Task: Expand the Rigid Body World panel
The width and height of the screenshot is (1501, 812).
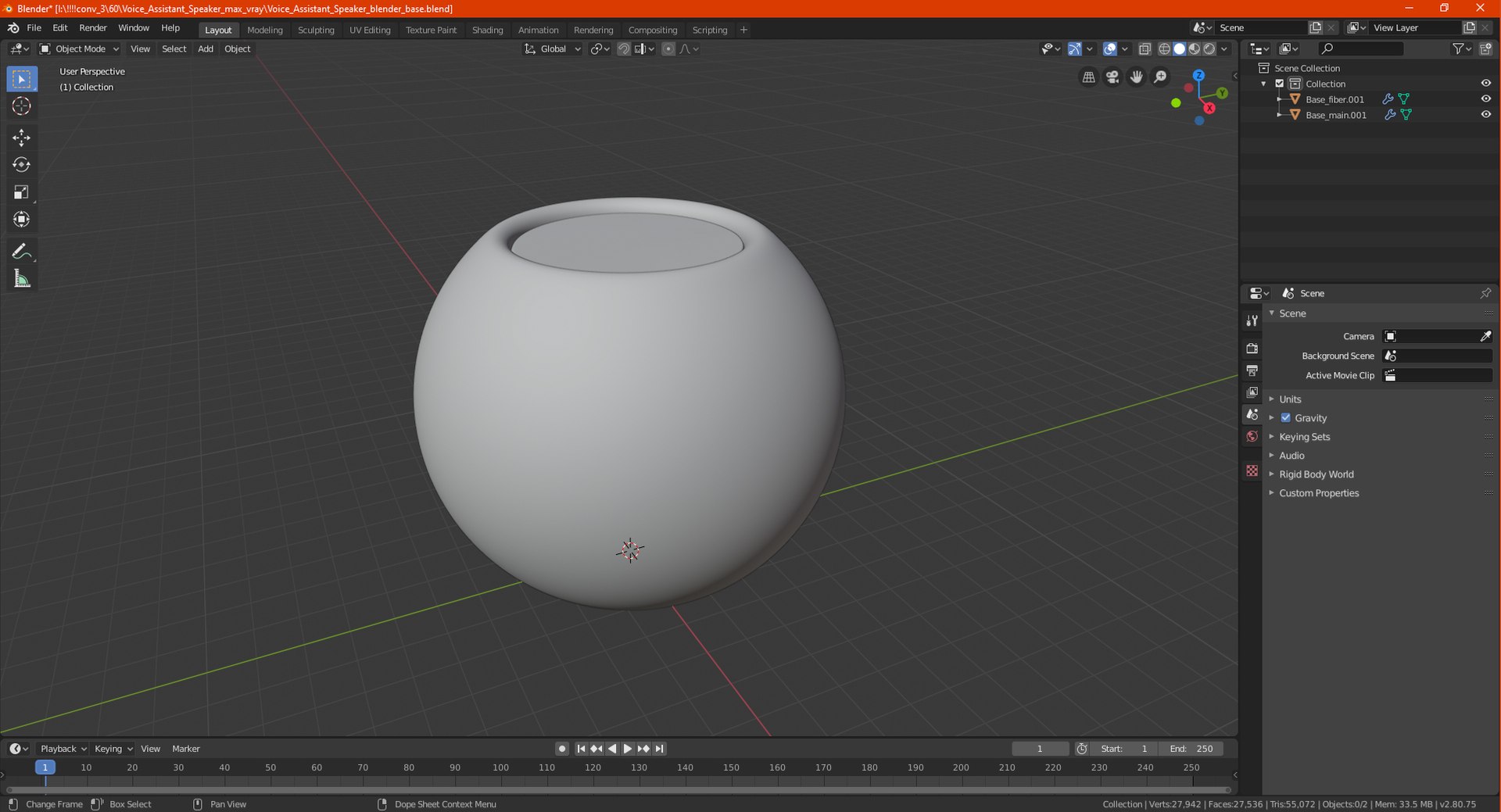Action: [x=1316, y=474]
